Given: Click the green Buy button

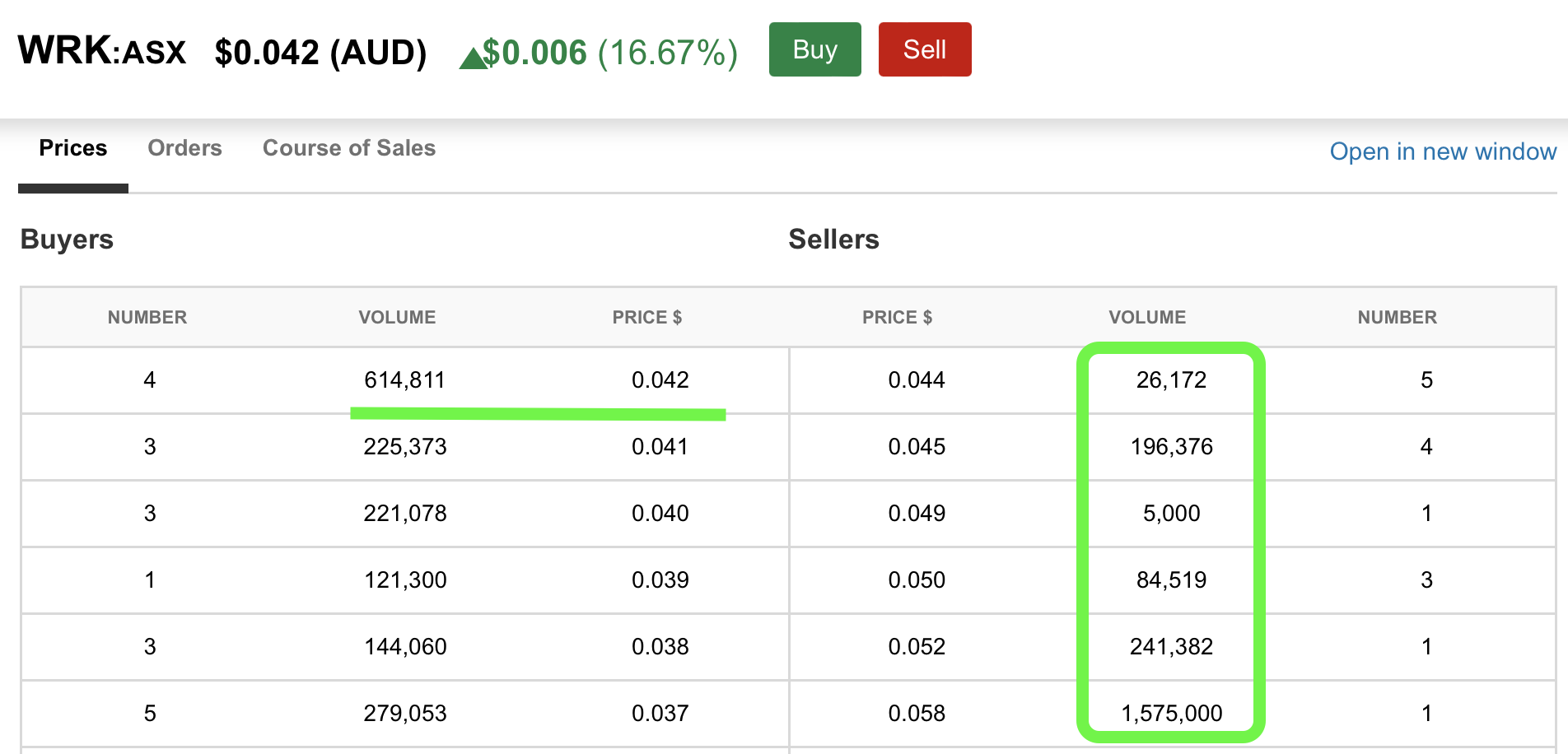Looking at the screenshot, I should point(814,49).
